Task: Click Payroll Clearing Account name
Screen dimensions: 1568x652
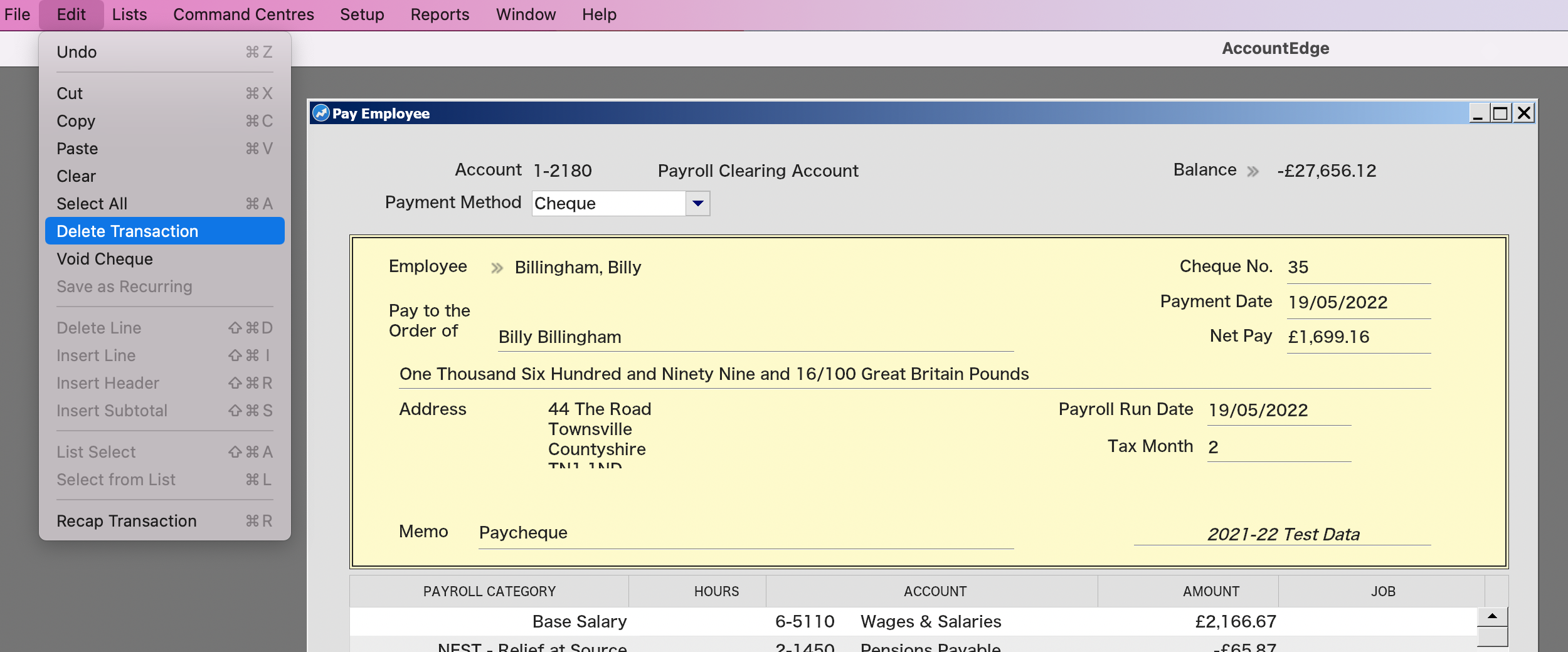Action: tap(758, 171)
